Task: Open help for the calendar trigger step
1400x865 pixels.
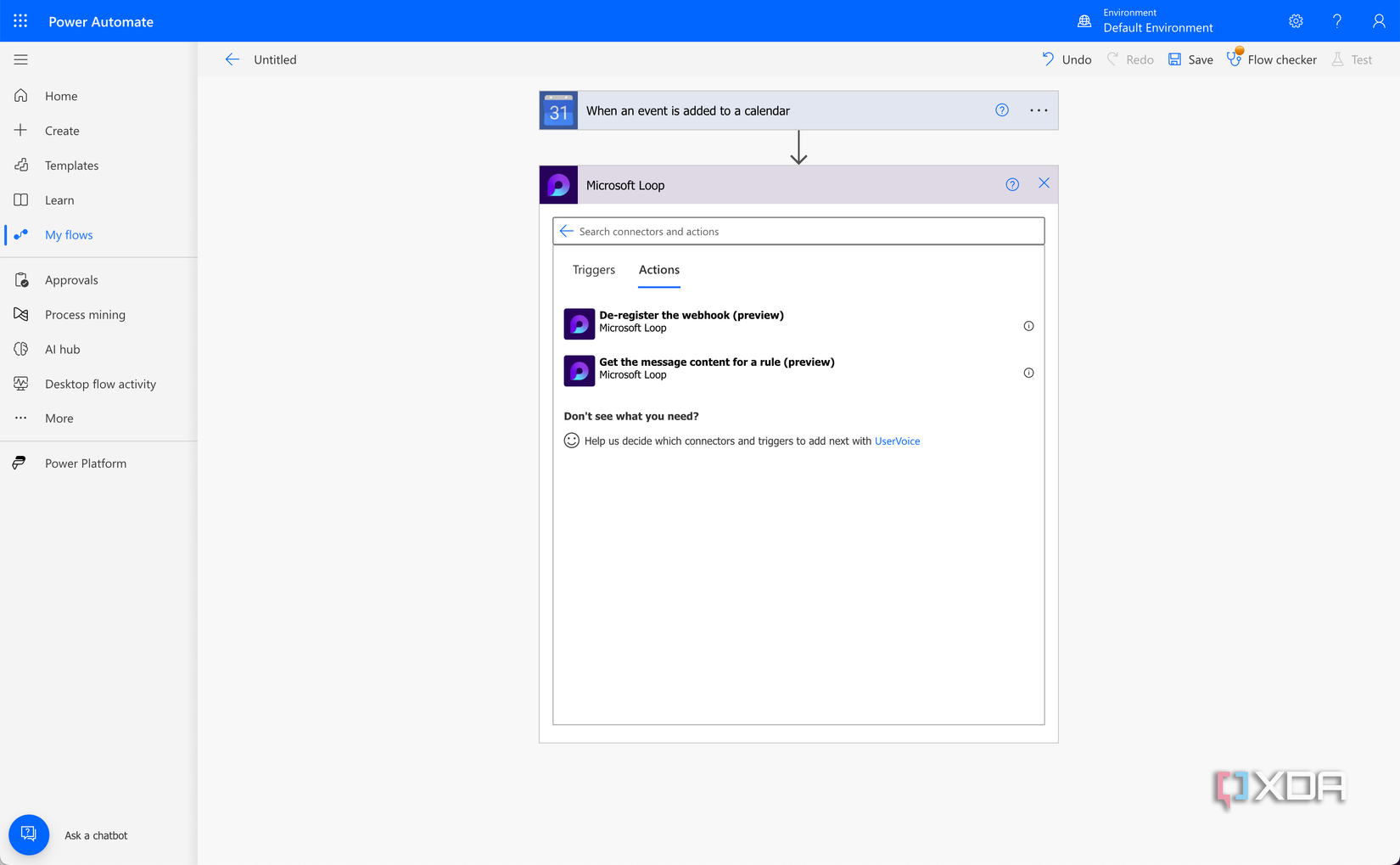Action: click(x=1002, y=110)
